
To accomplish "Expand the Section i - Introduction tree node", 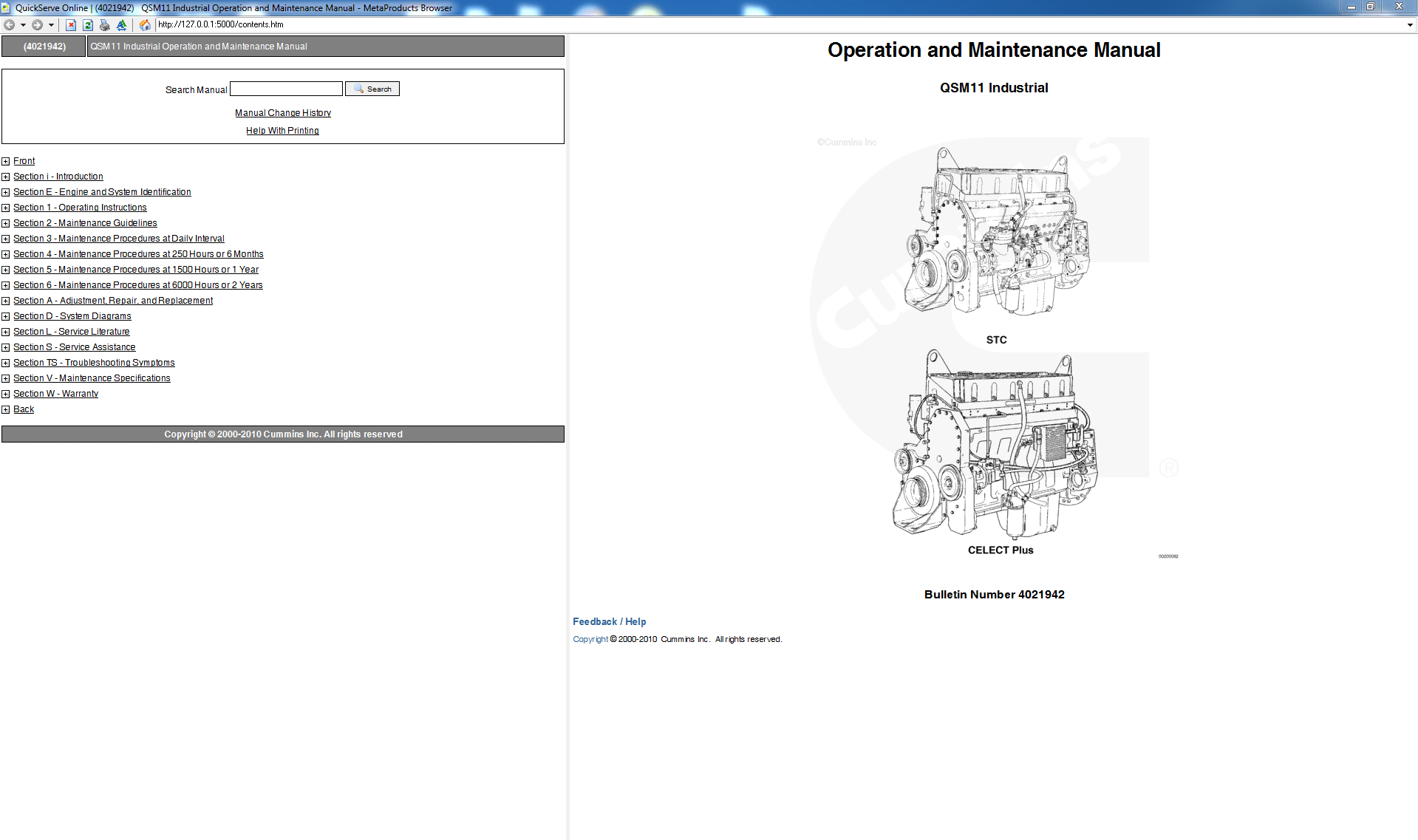I will pyautogui.click(x=6, y=177).
